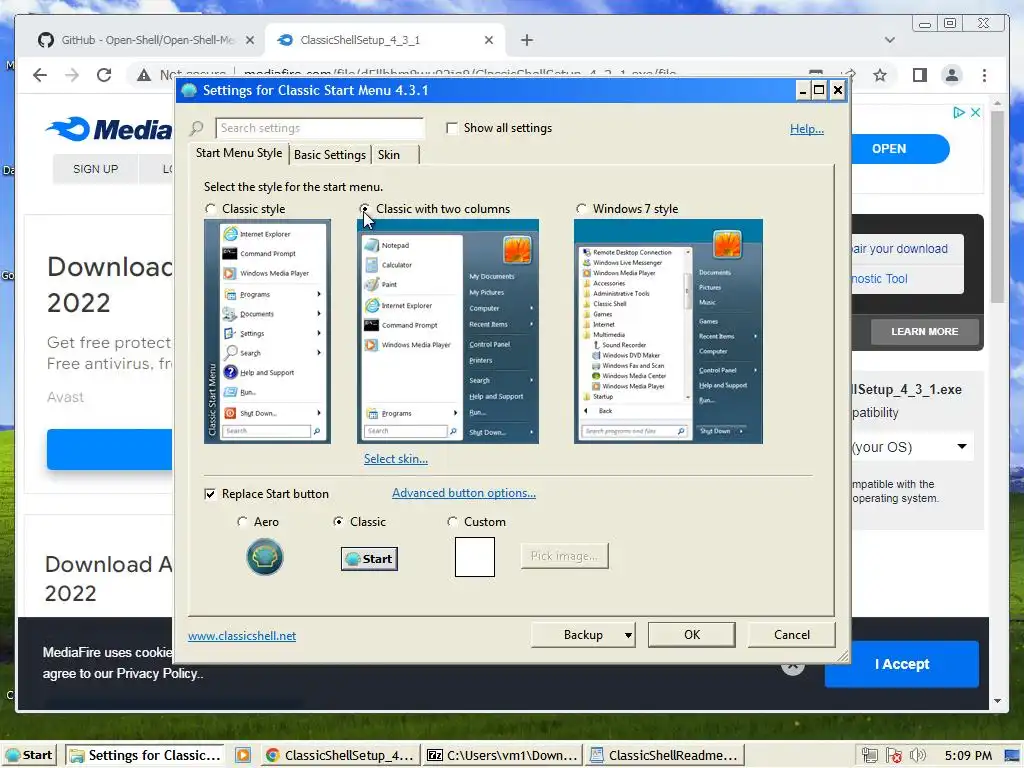Reload the browser page
The height and width of the screenshot is (768, 1024).
104,75
